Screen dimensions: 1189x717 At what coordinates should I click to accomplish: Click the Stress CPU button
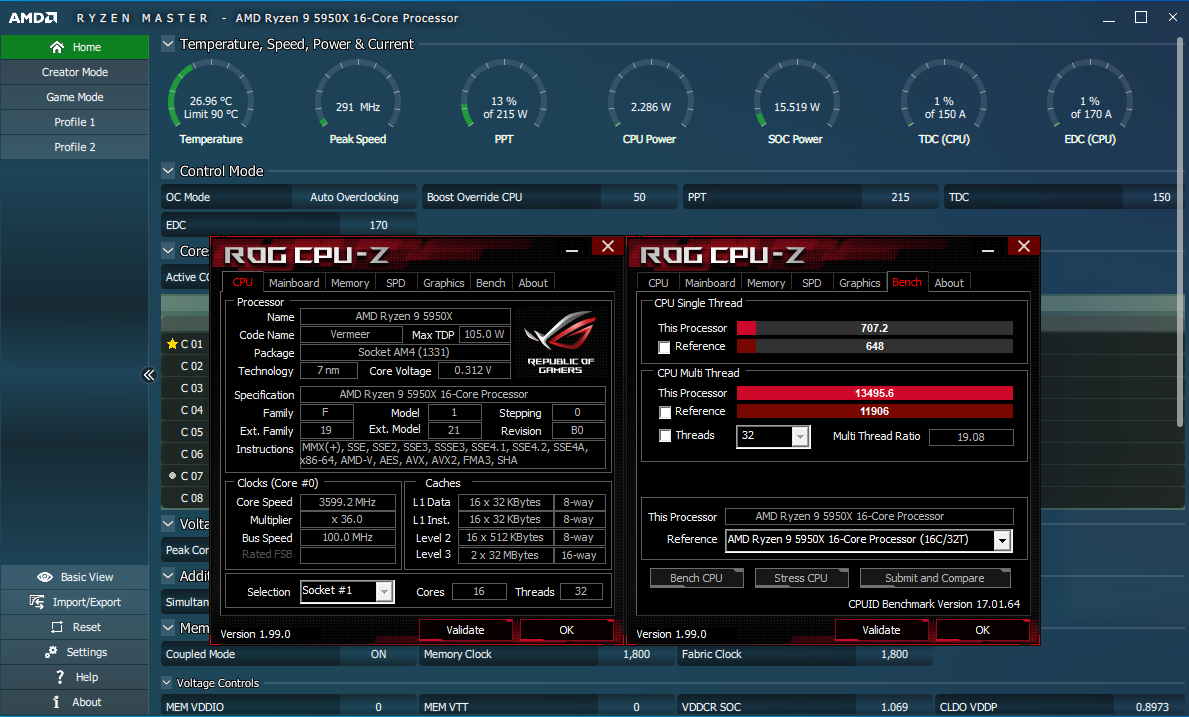pos(801,578)
